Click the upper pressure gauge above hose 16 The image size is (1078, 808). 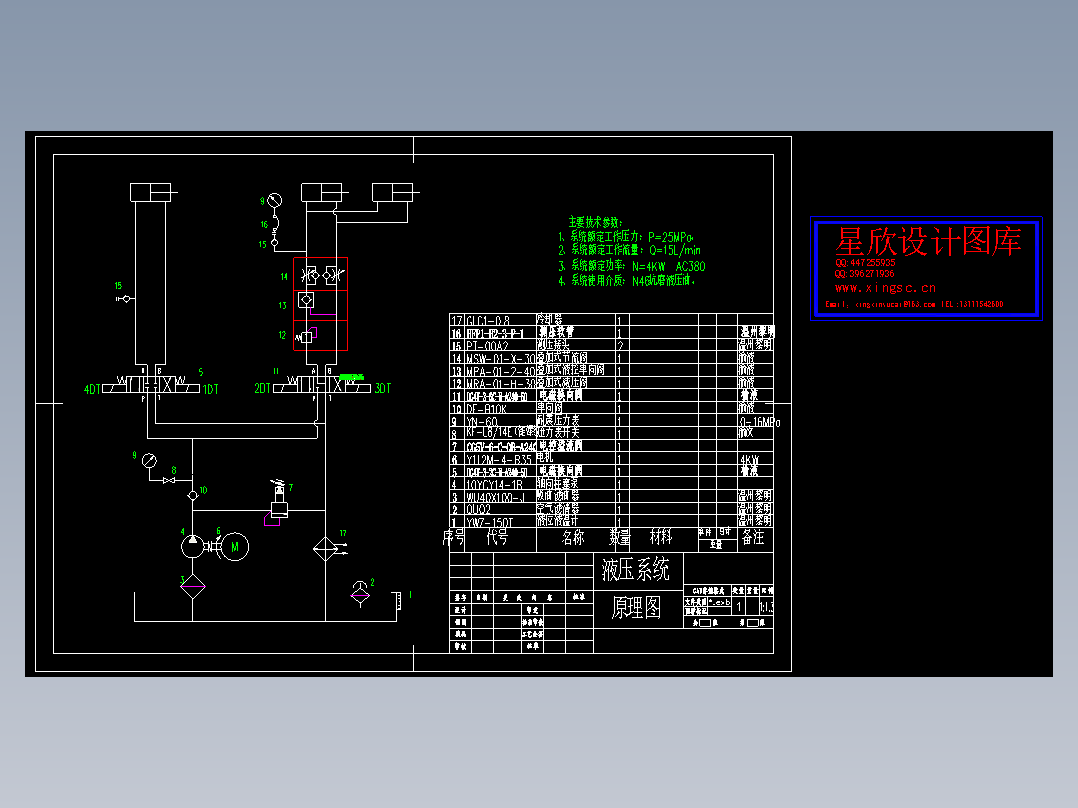point(274,201)
